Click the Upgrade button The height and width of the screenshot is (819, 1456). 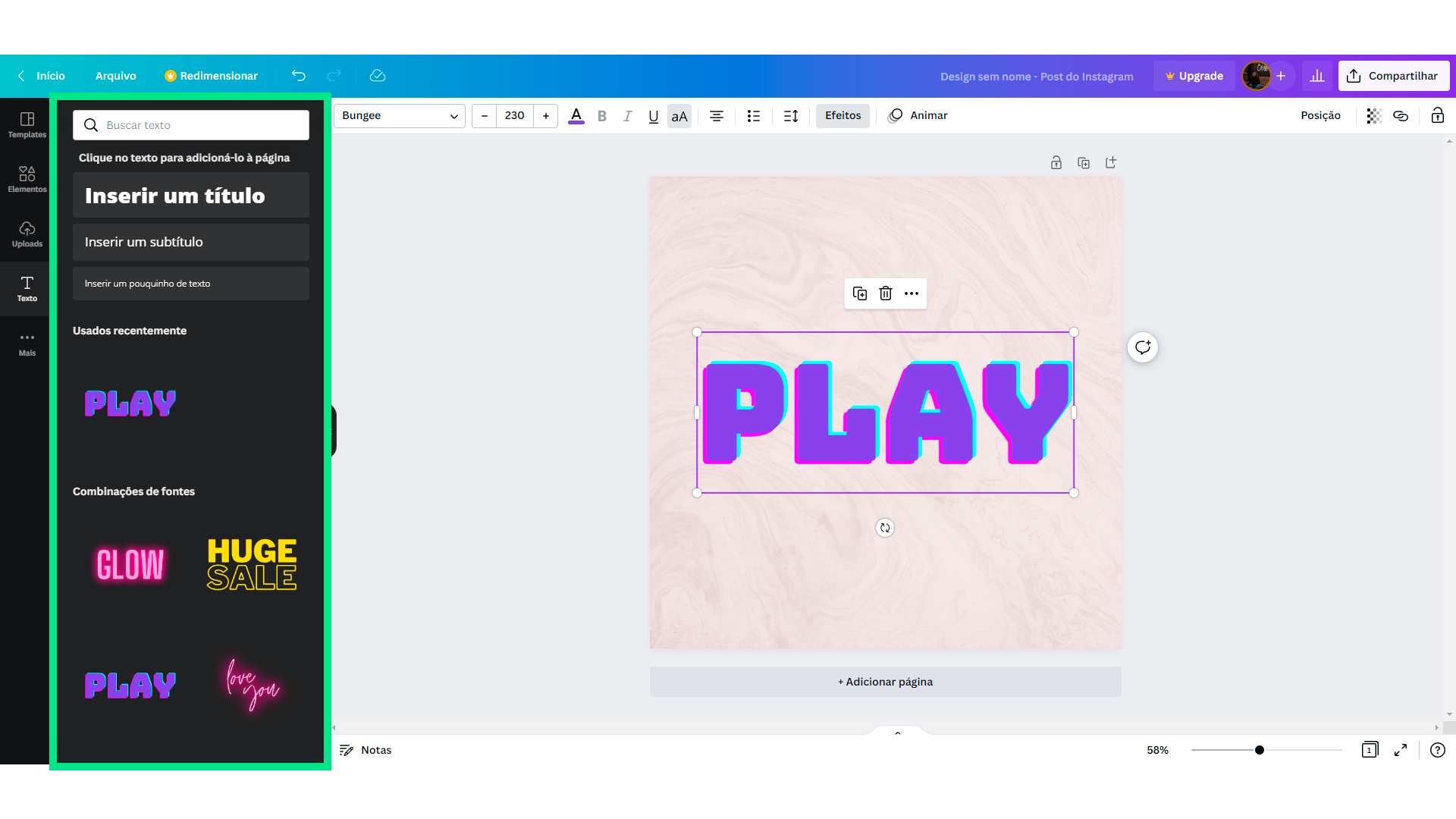(x=1194, y=76)
